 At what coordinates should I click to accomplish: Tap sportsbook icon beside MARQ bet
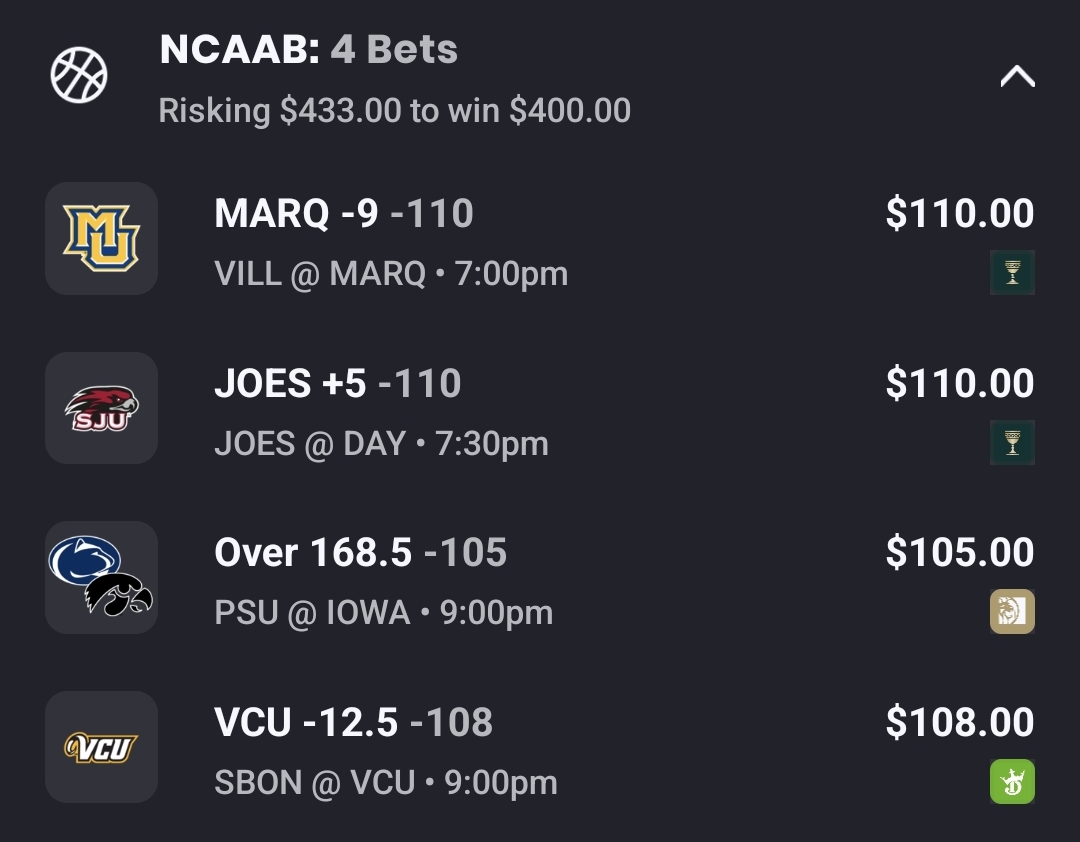[1012, 272]
